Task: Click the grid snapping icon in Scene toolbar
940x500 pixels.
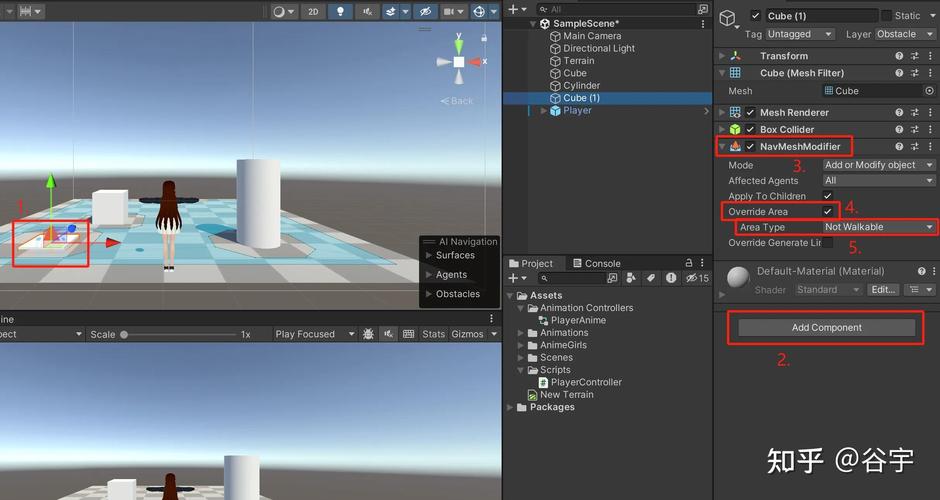Action: [x=26, y=11]
